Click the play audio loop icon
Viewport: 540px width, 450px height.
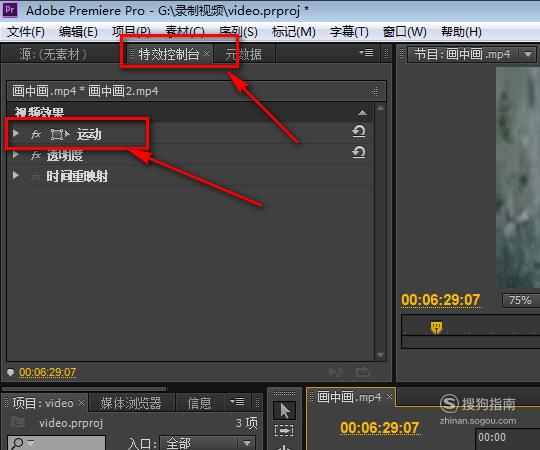click(x=335, y=372)
